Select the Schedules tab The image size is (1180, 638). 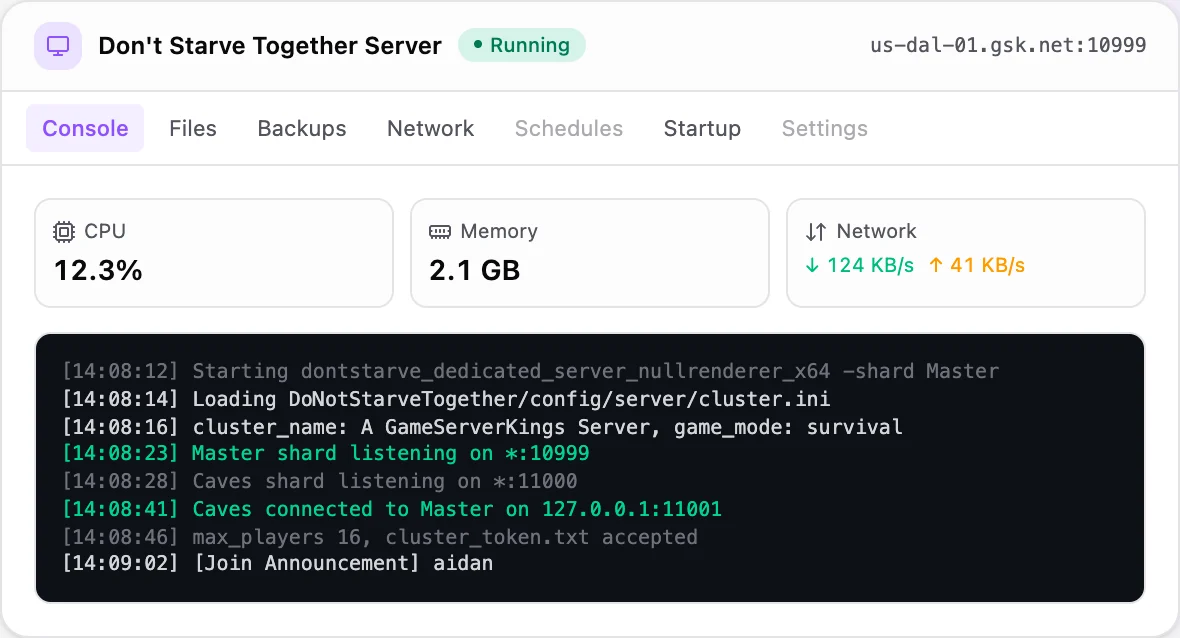point(569,128)
